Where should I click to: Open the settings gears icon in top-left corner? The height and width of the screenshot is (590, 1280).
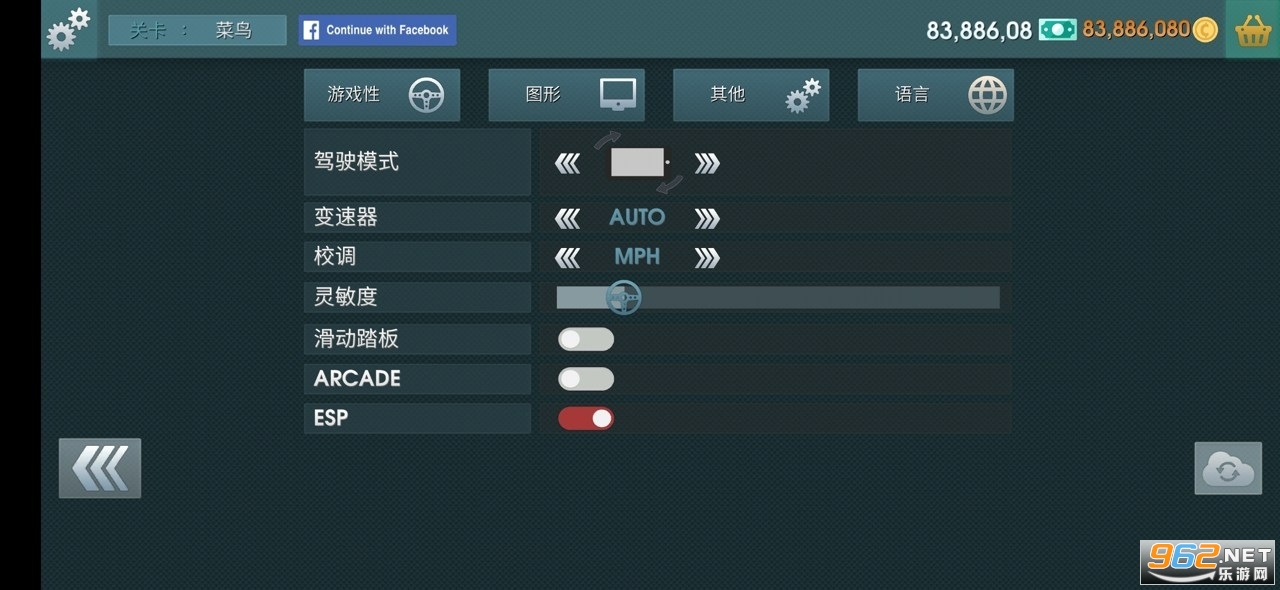pos(68,30)
